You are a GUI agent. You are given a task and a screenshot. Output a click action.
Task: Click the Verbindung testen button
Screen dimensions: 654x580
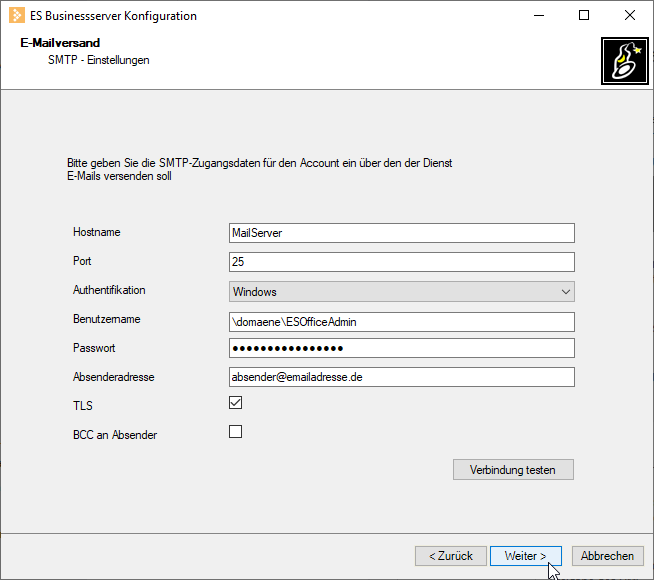513,470
